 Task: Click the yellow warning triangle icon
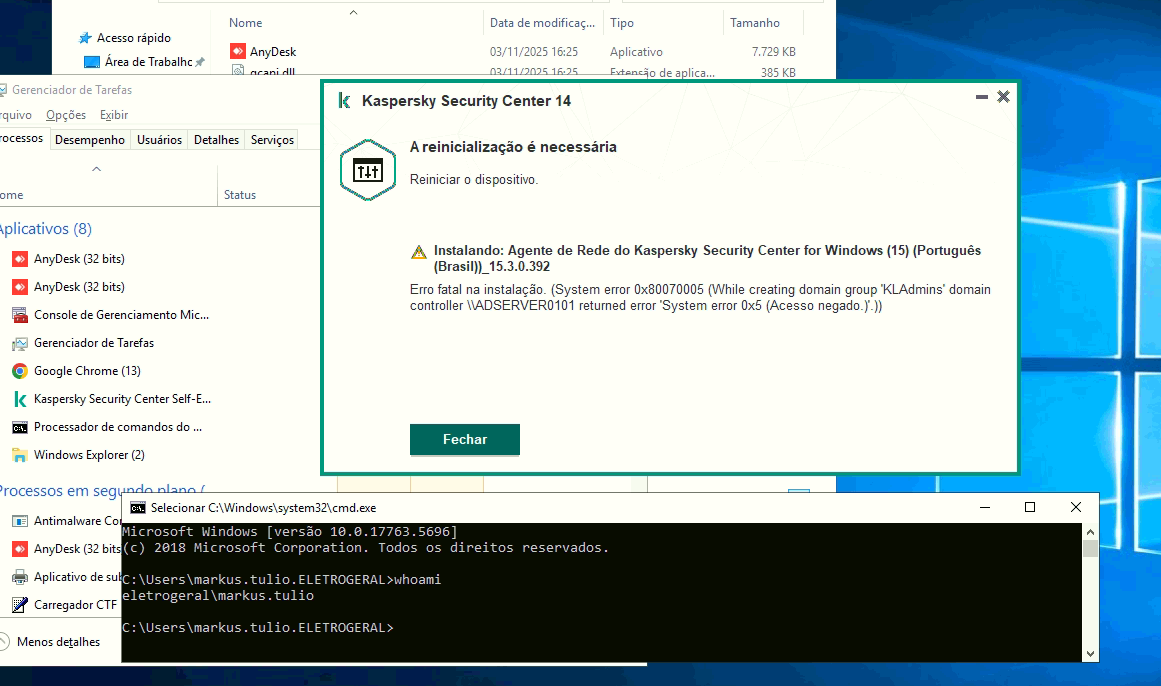pyautogui.click(x=419, y=252)
